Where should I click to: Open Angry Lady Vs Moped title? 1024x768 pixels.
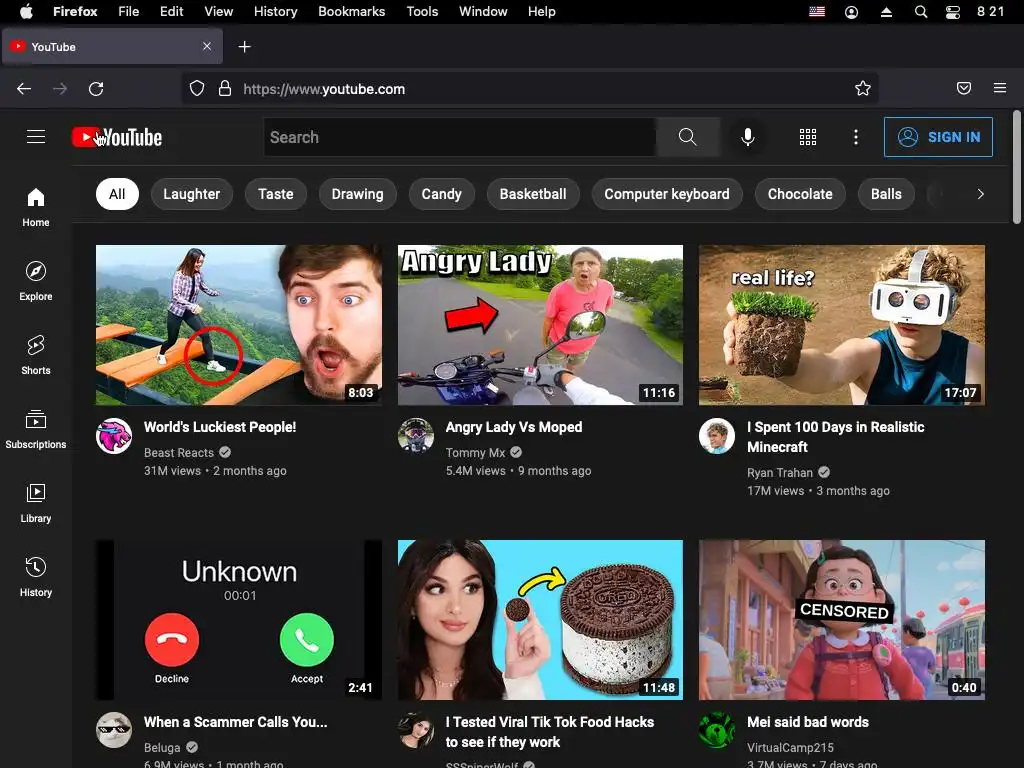514,427
